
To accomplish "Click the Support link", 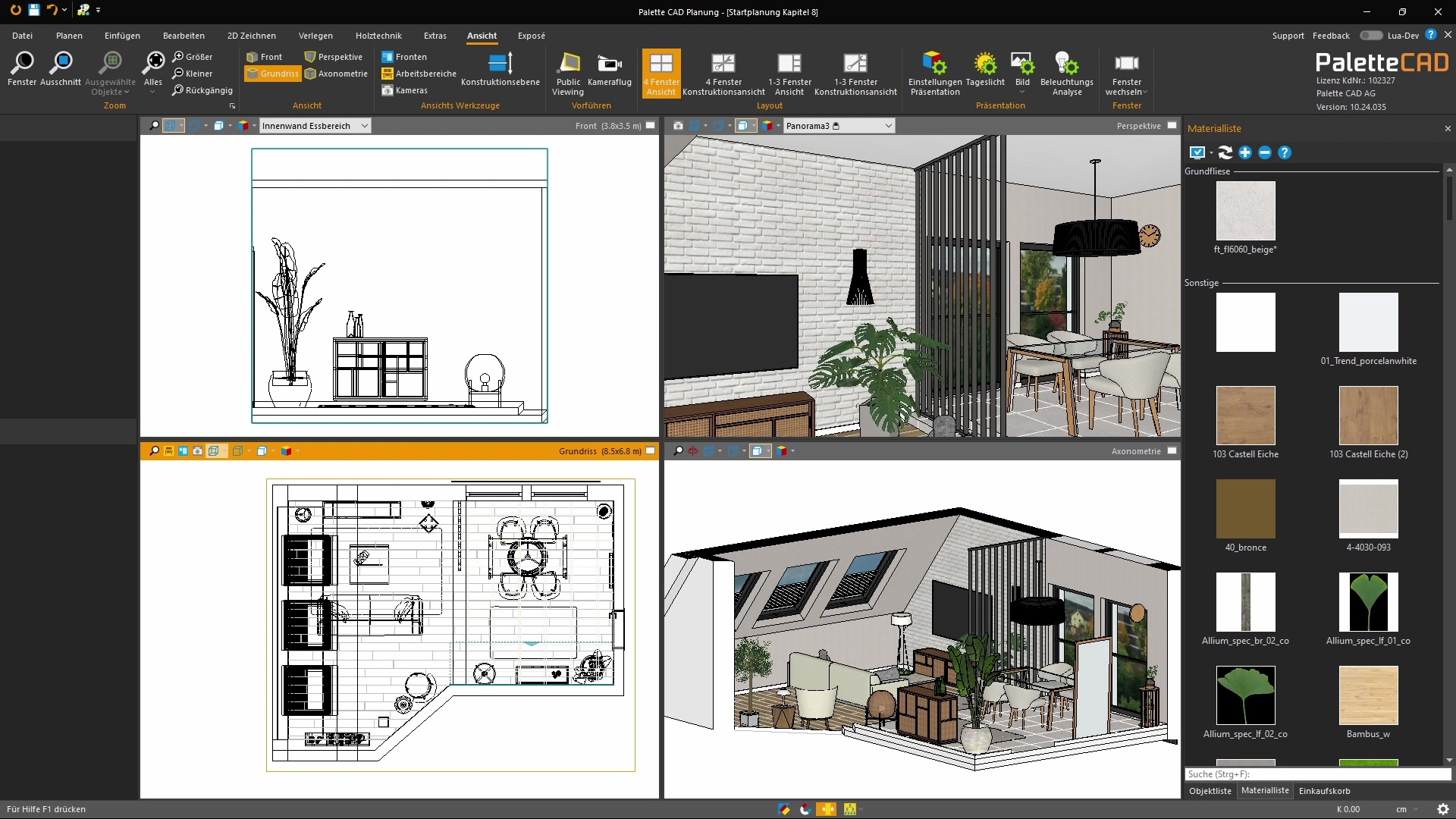I will tap(1288, 36).
